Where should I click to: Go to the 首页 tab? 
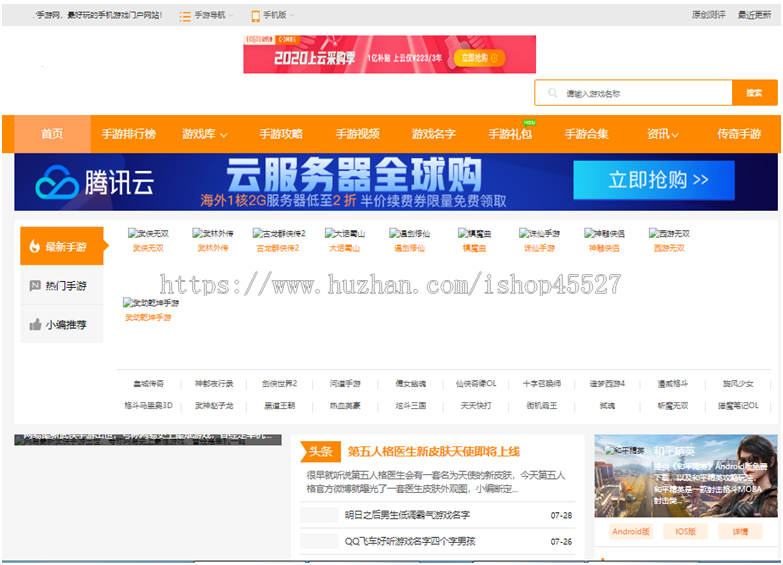[x=52, y=134]
